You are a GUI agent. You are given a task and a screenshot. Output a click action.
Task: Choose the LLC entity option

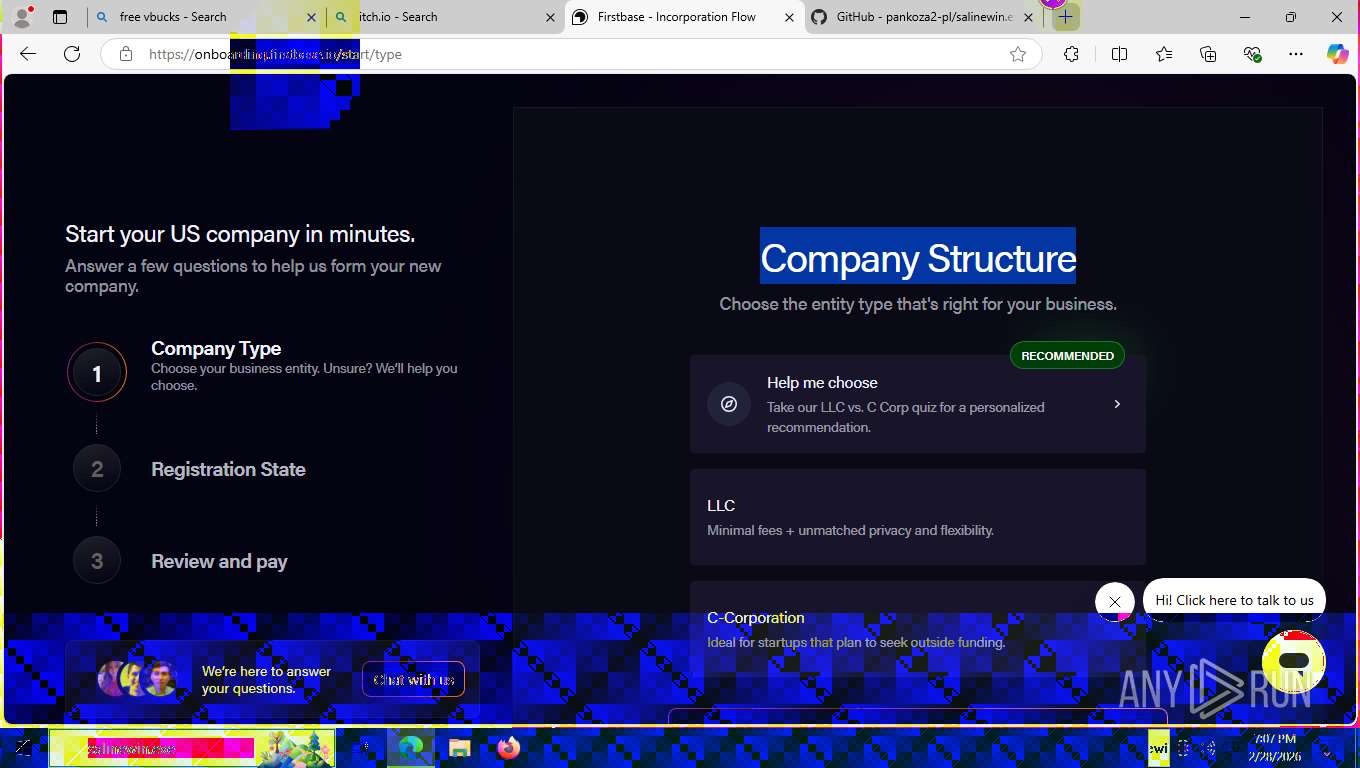[918, 517]
